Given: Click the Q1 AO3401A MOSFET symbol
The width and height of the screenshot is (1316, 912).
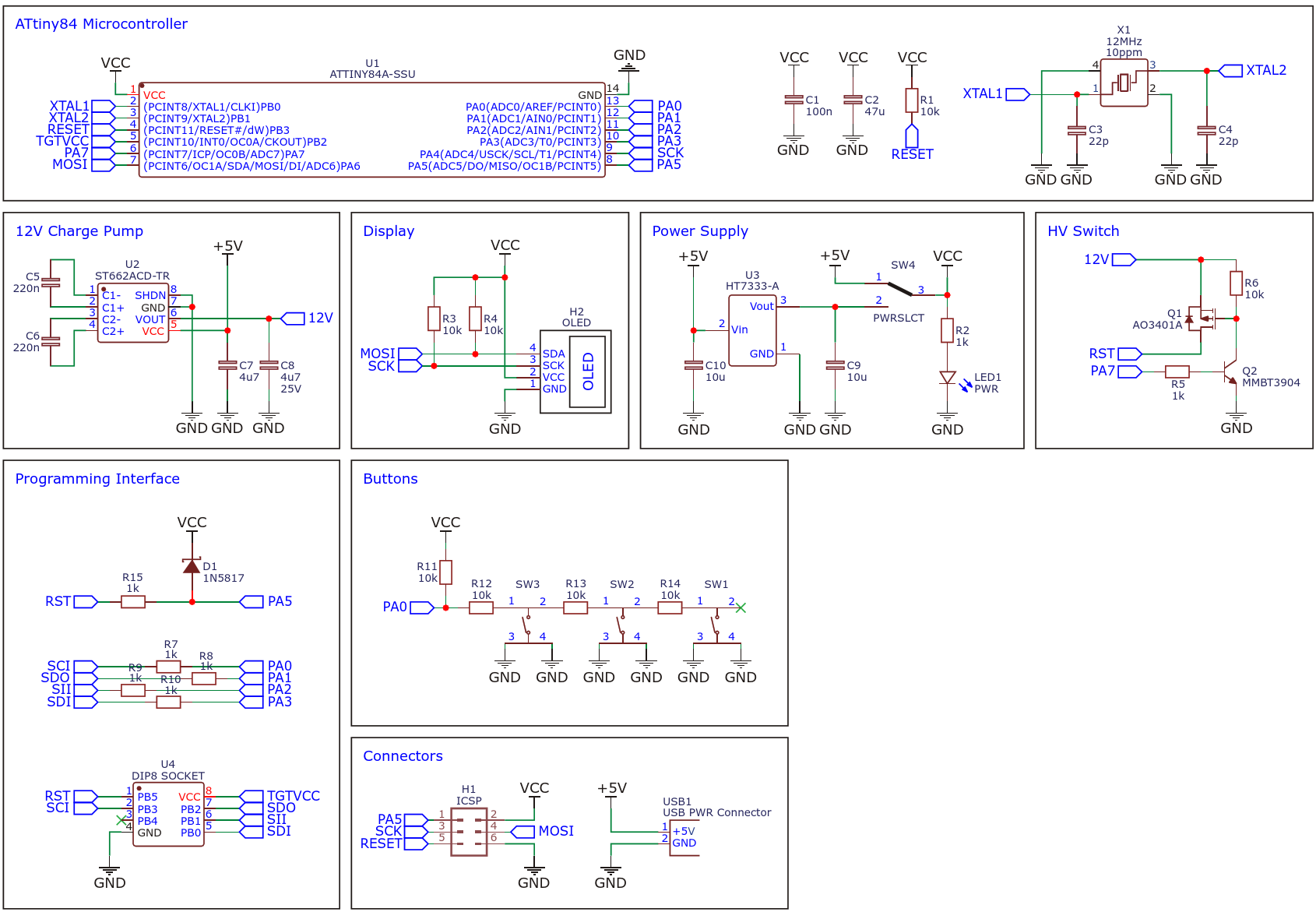Looking at the screenshot, I should click(1204, 318).
